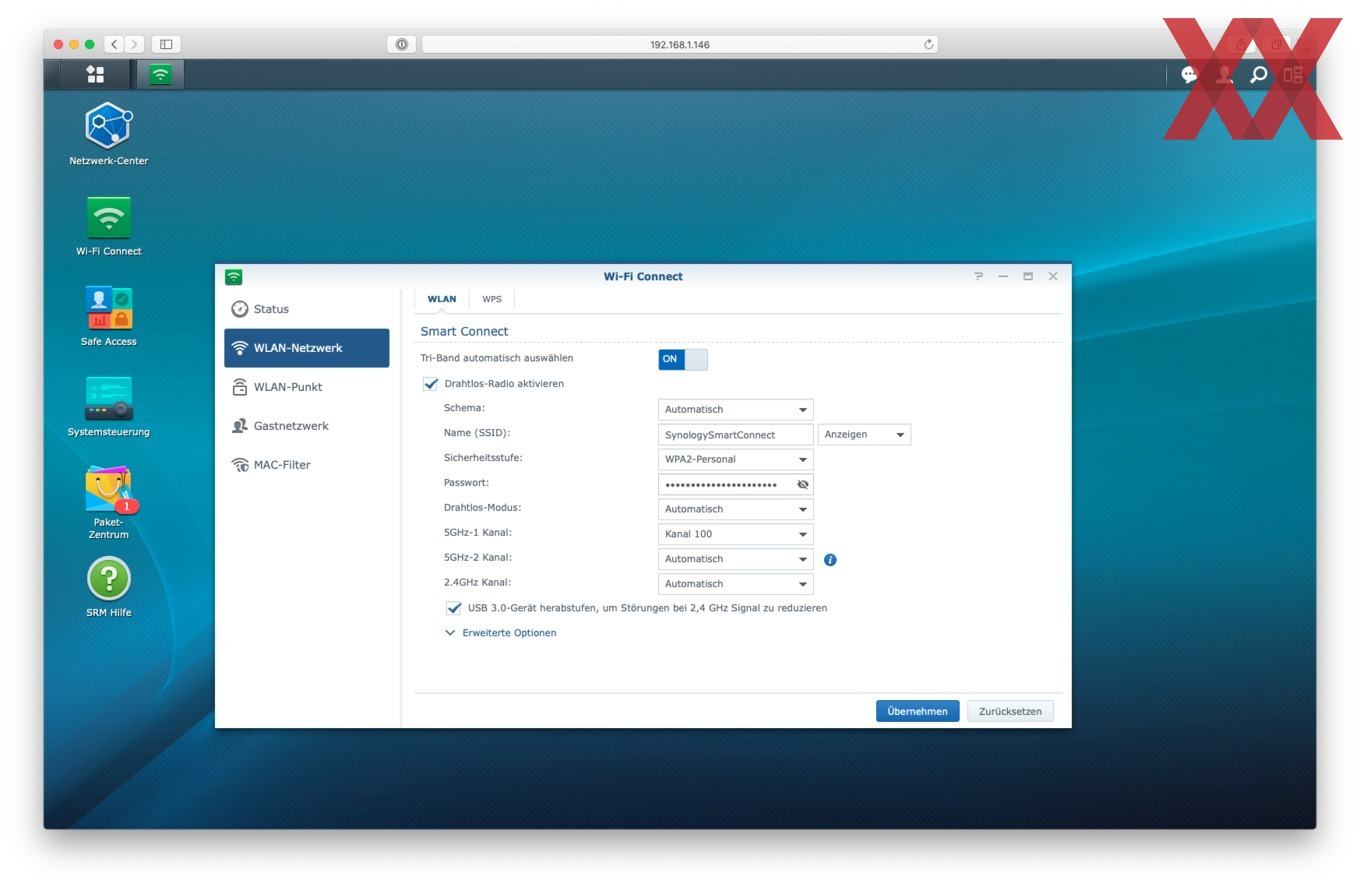Open the Netzwerk-Center desktop icon
This screenshot has height=887, width=1360.
click(108, 134)
